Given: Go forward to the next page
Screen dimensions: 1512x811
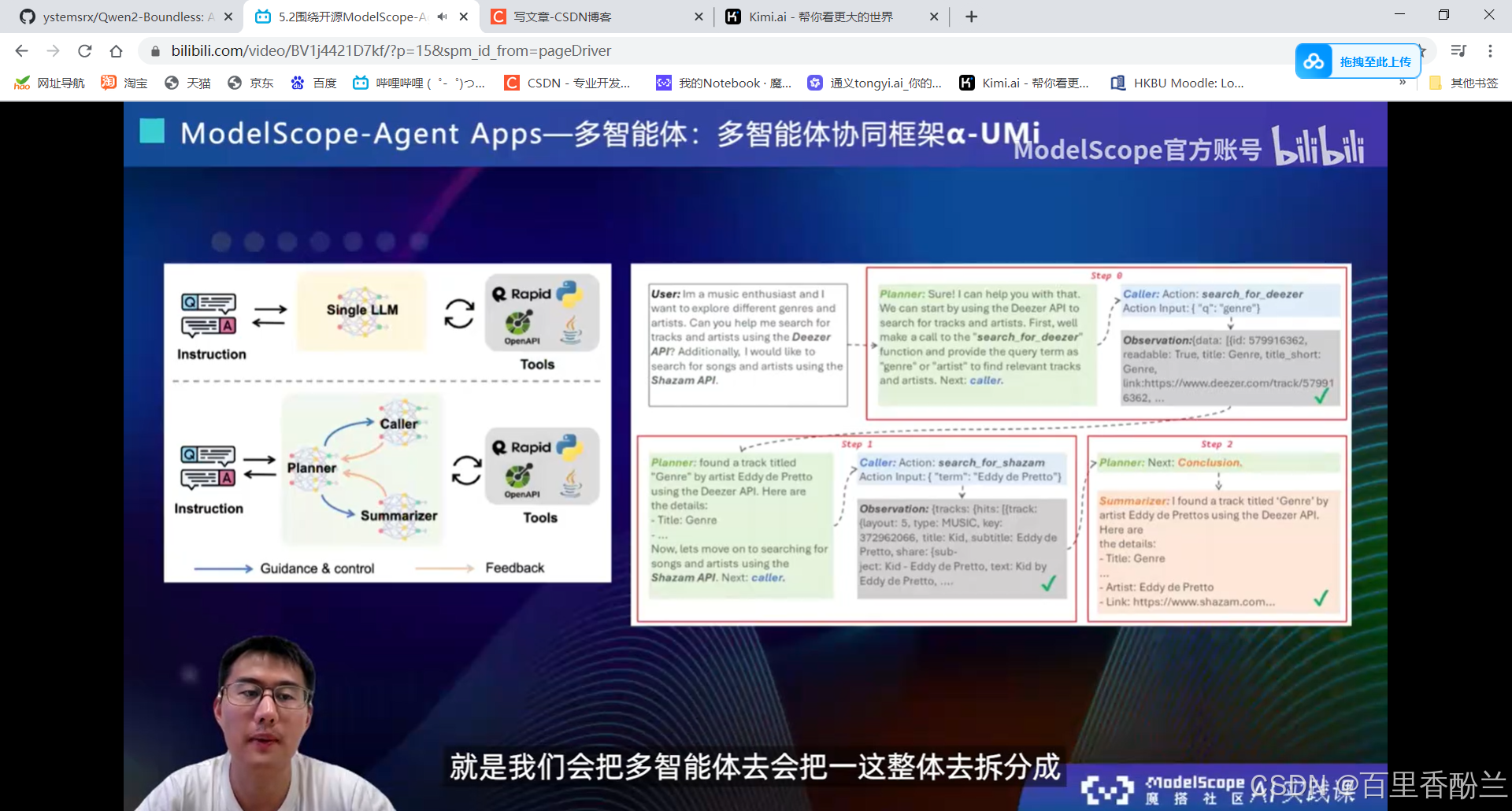Looking at the screenshot, I should (53, 51).
